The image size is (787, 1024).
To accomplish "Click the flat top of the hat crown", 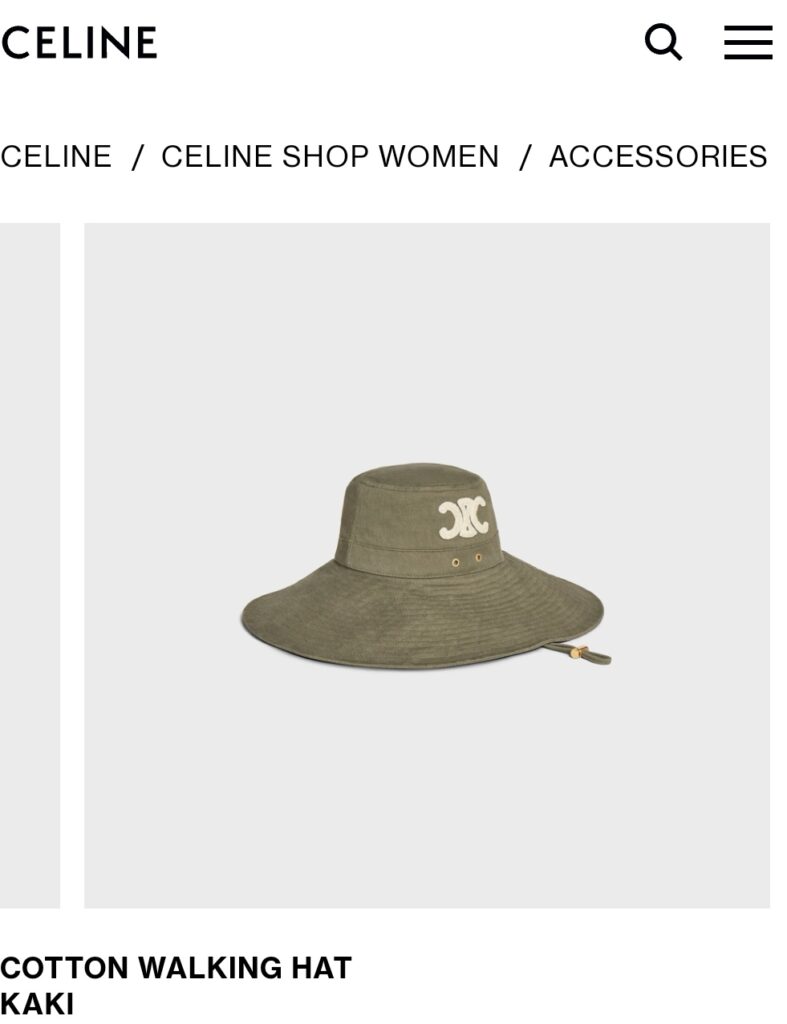I will tap(418, 475).
